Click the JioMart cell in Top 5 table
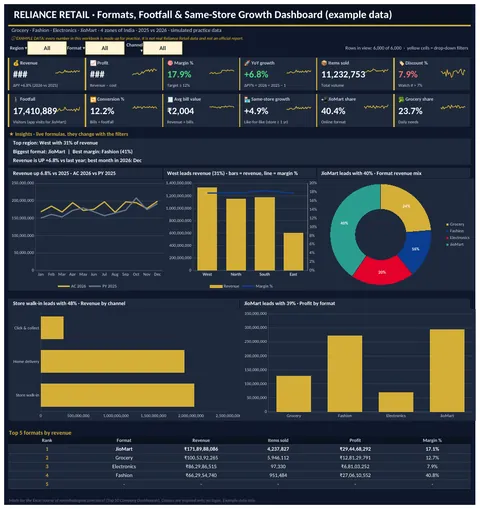The width and height of the screenshot is (480, 509). coord(124,449)
